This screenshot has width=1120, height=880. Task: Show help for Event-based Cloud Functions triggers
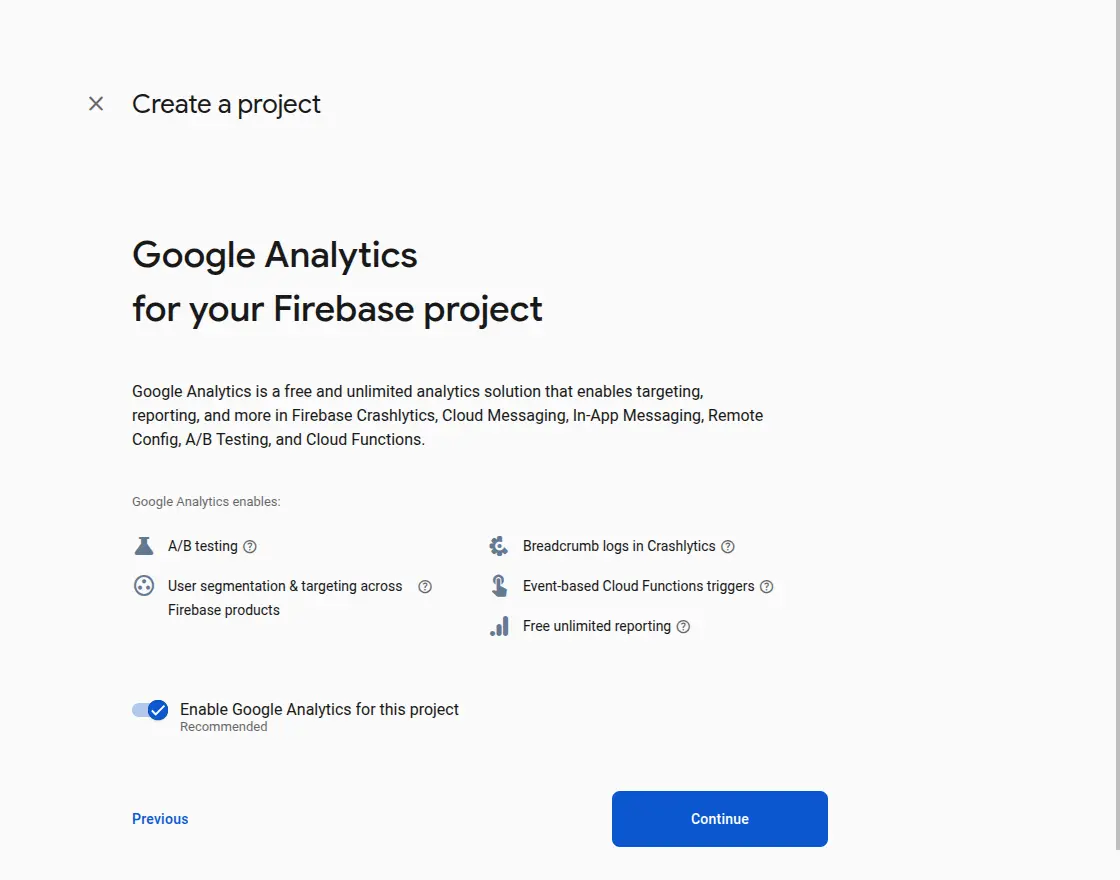[x=767, y=587]
